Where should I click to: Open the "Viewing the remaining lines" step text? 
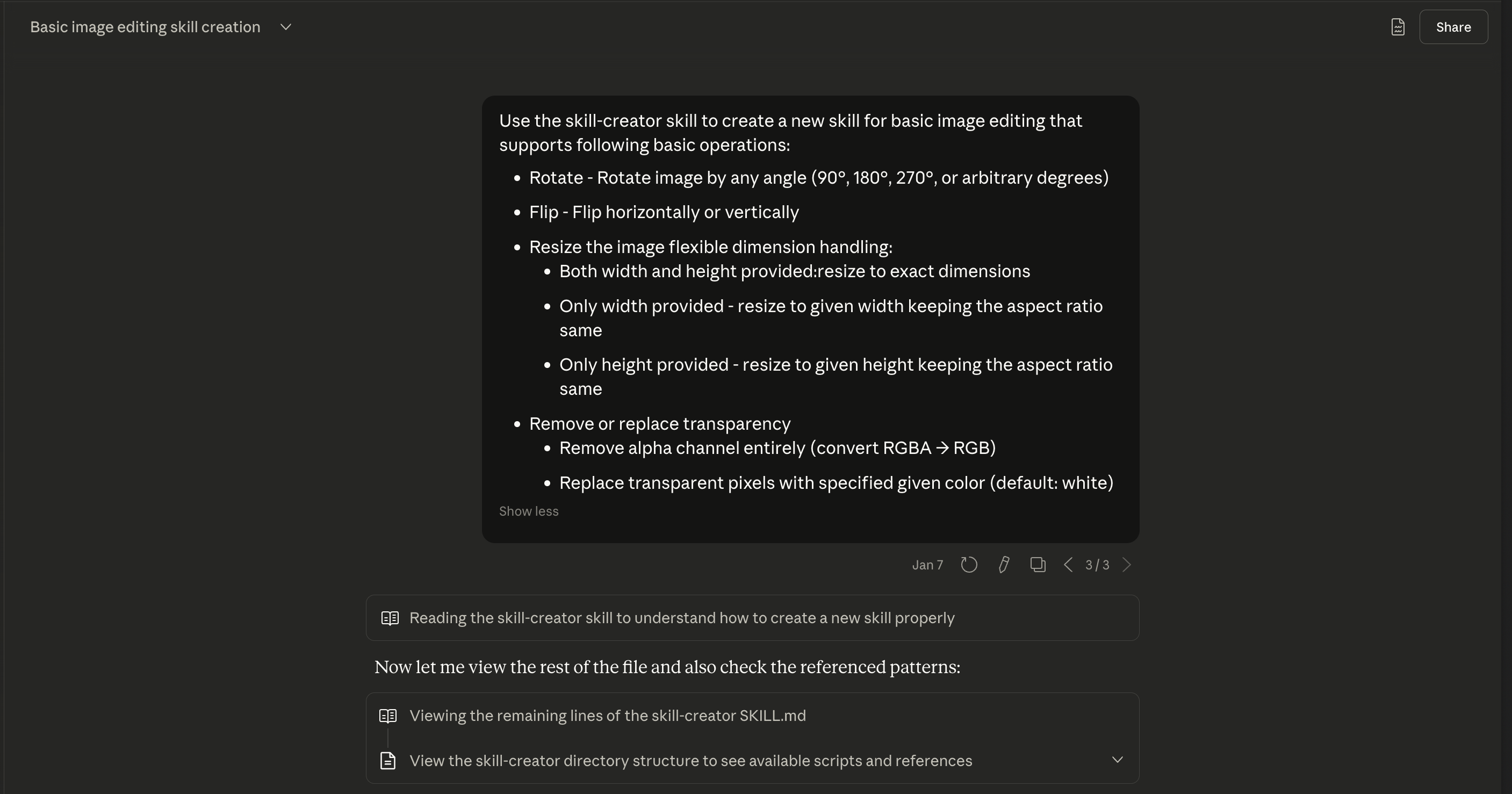(607, 716)
